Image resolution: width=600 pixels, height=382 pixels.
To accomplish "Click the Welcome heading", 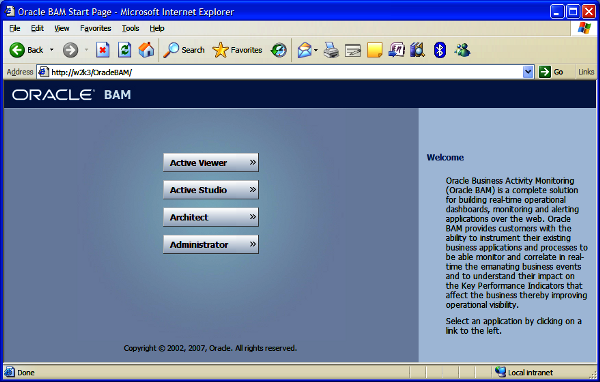I will [x=445, y=157].
